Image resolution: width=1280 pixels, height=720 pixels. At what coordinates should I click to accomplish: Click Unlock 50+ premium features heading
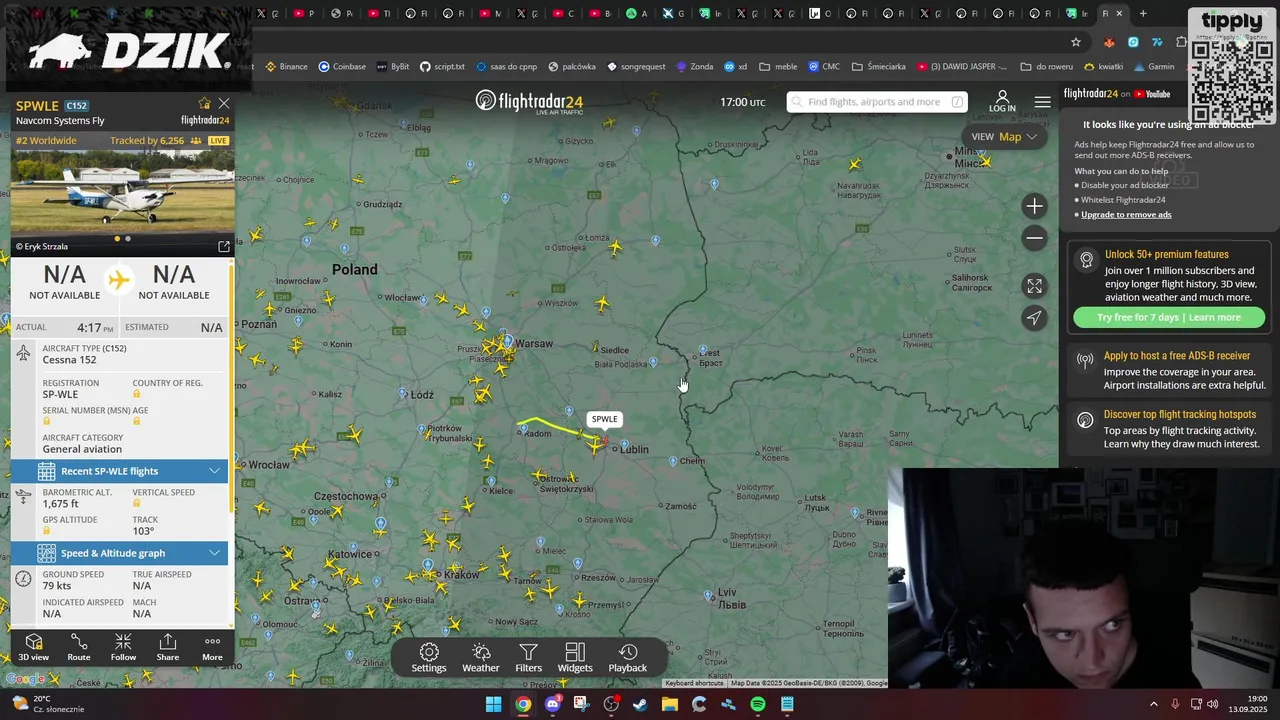[1167, 254]
